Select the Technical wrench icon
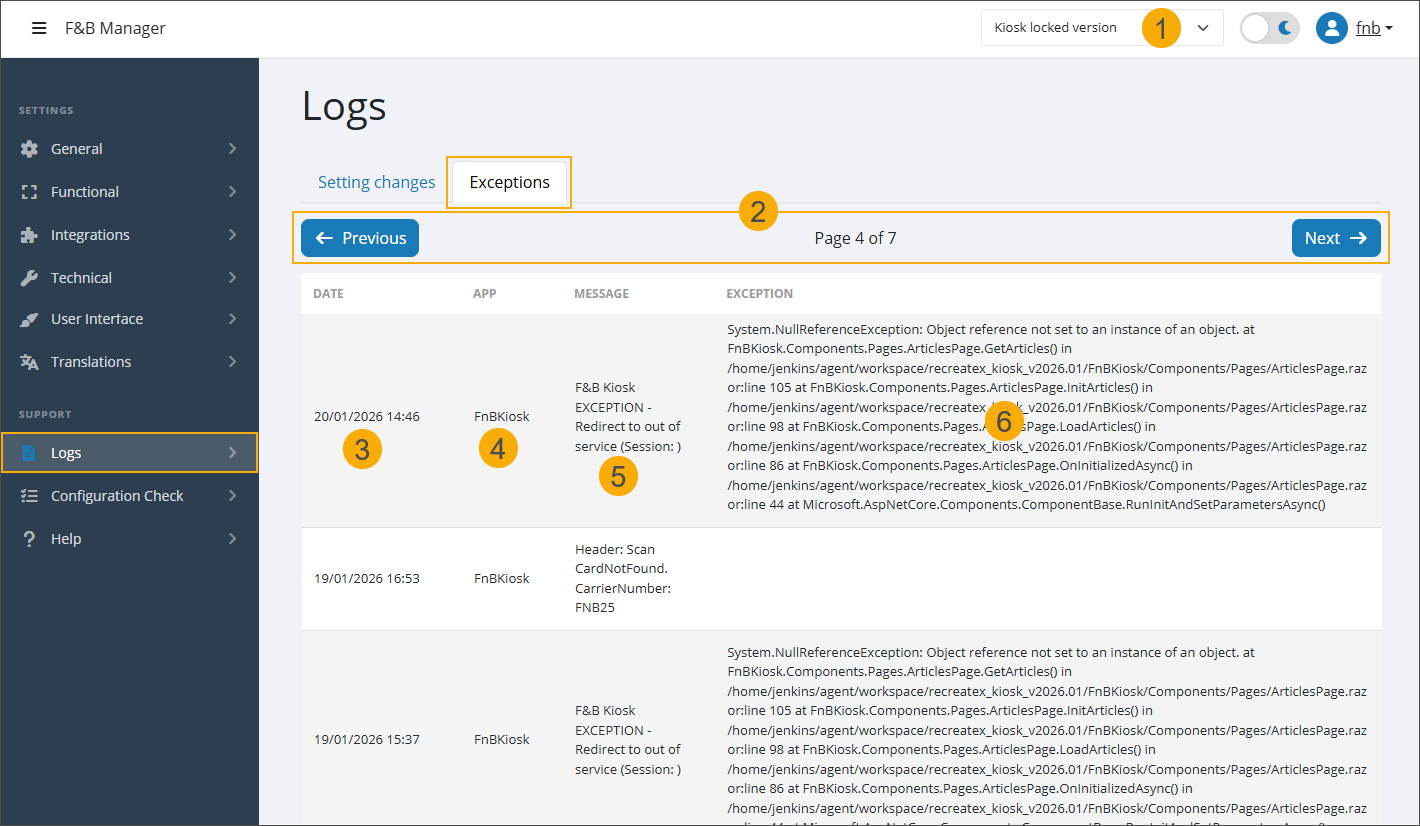The height and width of the screenshot is (826, 1420). (x=29, y=277)
